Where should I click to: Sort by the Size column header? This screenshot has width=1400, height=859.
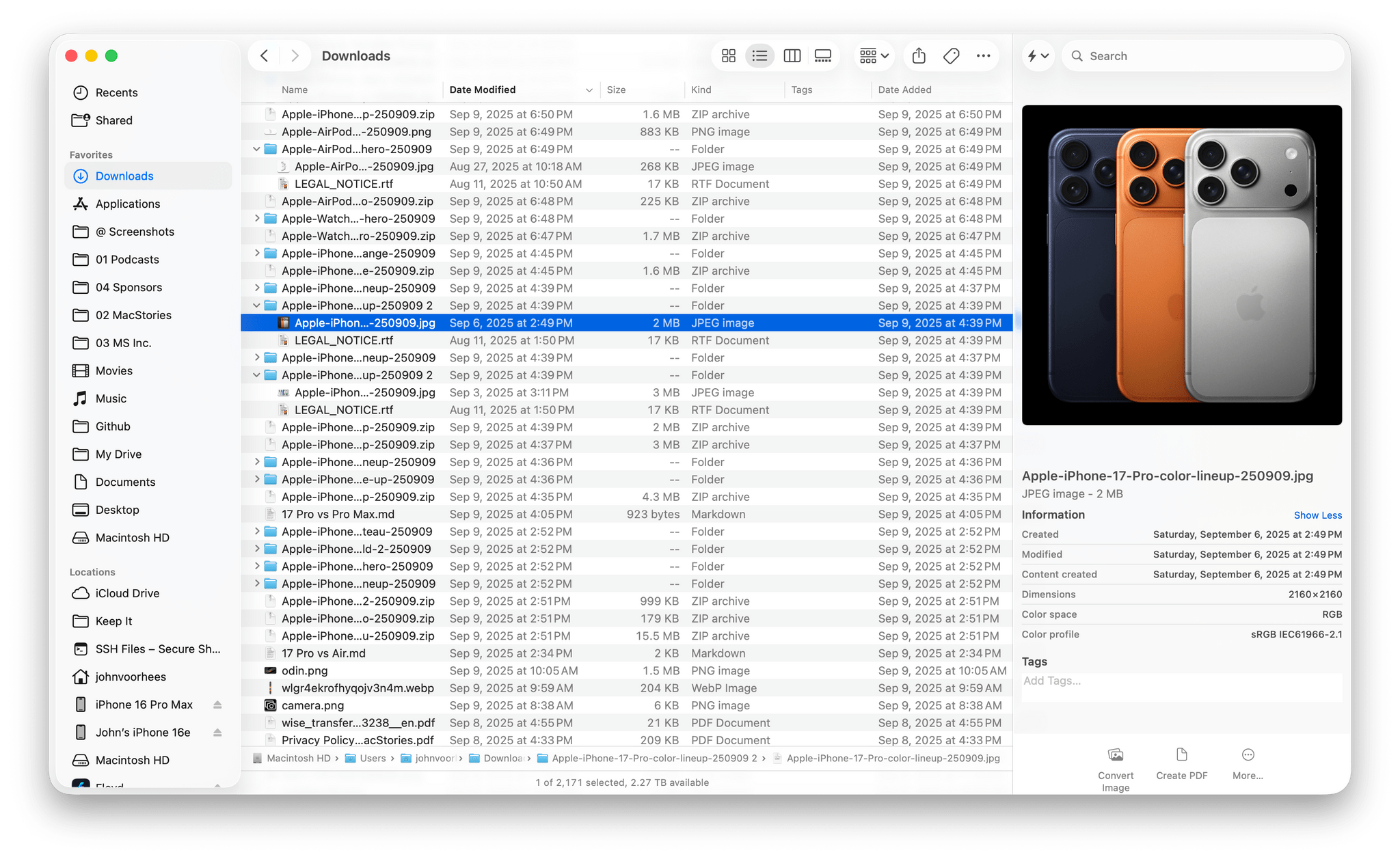tap(616, 90)
